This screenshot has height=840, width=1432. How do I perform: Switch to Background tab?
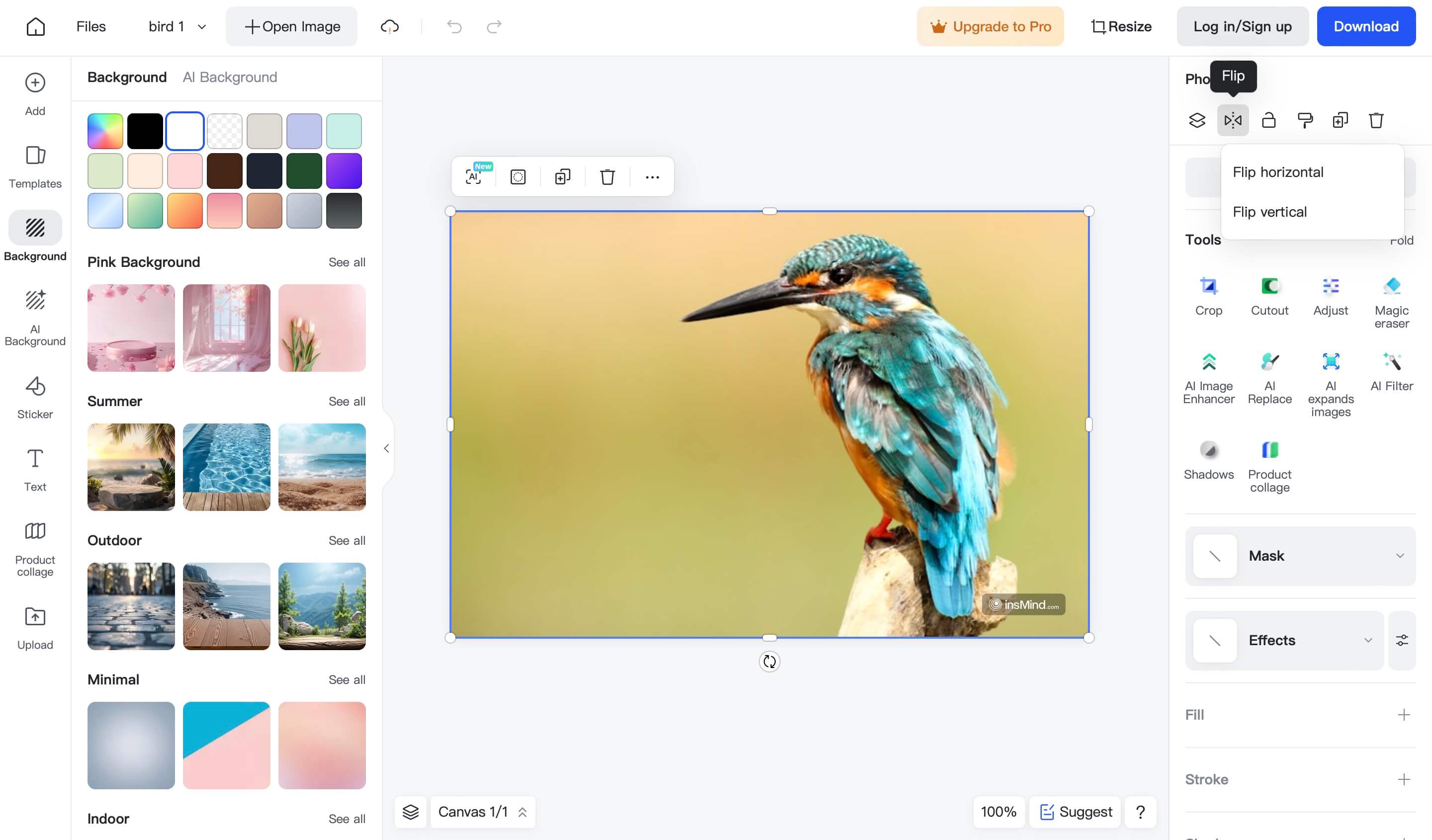(x=127, y=77)
